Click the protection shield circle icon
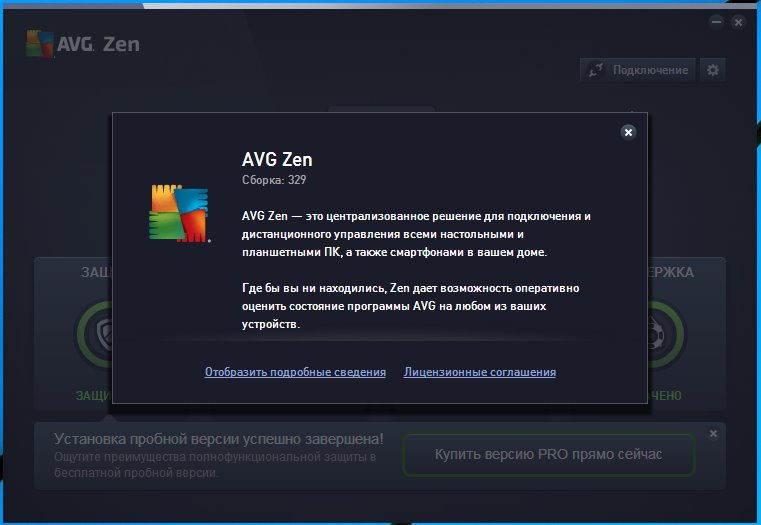This screenshot has height=525, width=761. (x=95, y=334)
